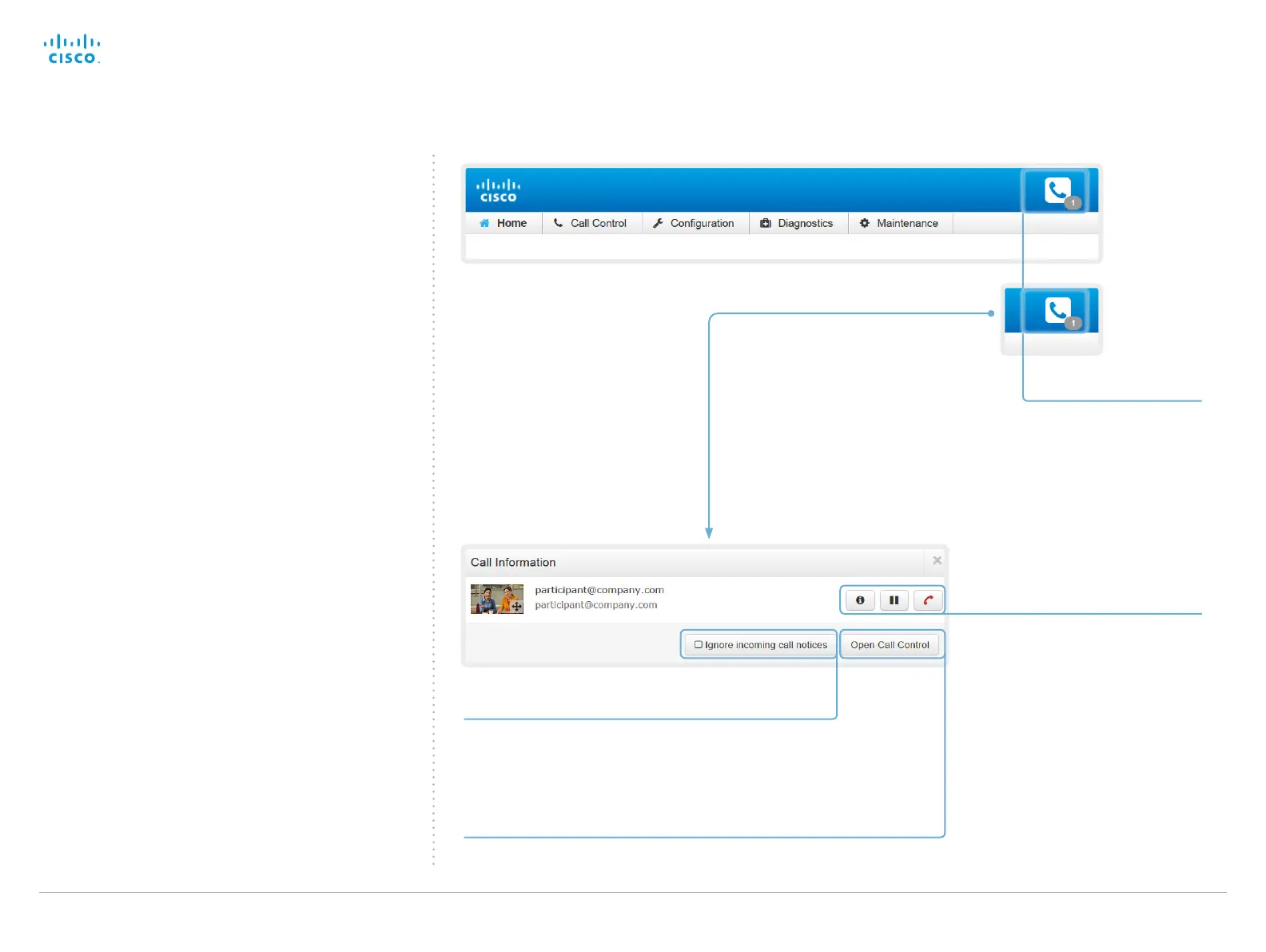
Task: Open the Home tab
Action: (x=504, y=223)
